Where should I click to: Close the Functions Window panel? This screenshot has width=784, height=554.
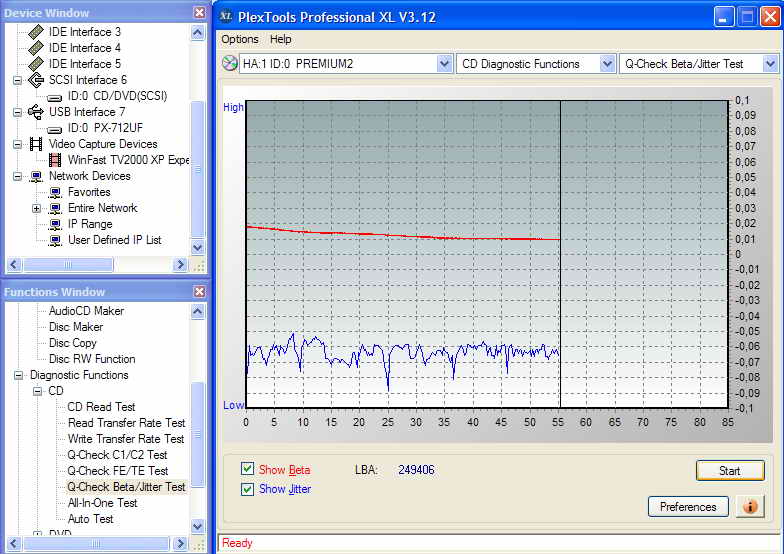(200, 292)
